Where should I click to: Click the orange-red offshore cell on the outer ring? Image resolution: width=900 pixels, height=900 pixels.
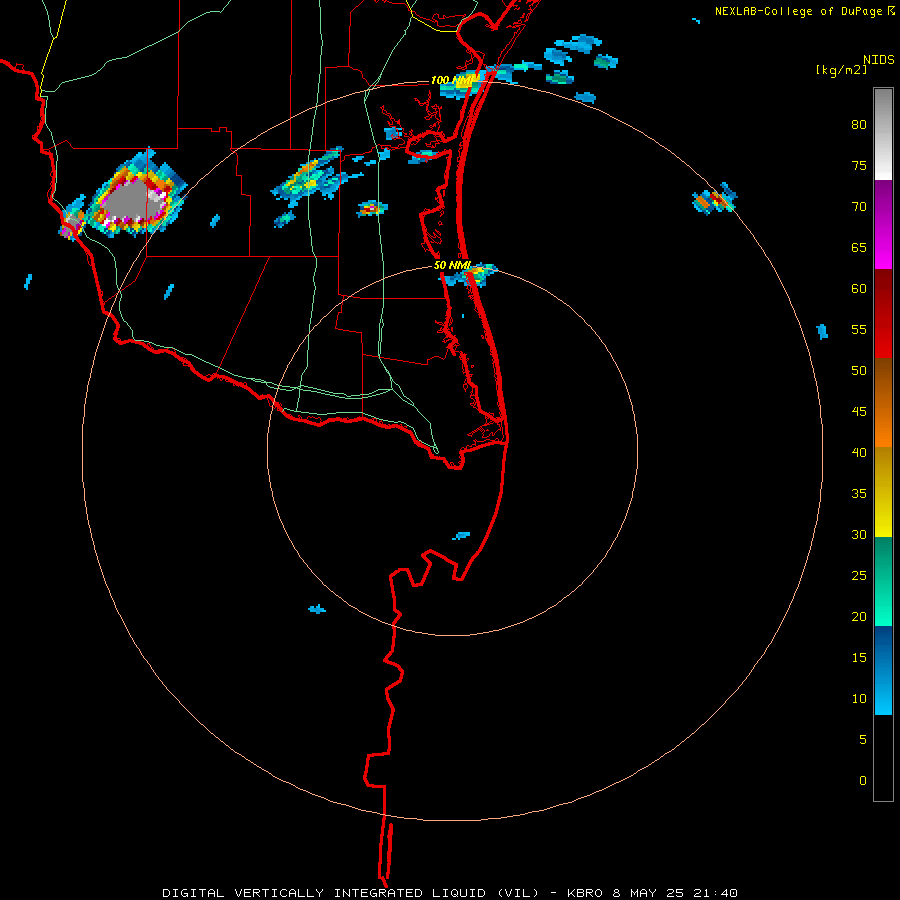point(715,200)
